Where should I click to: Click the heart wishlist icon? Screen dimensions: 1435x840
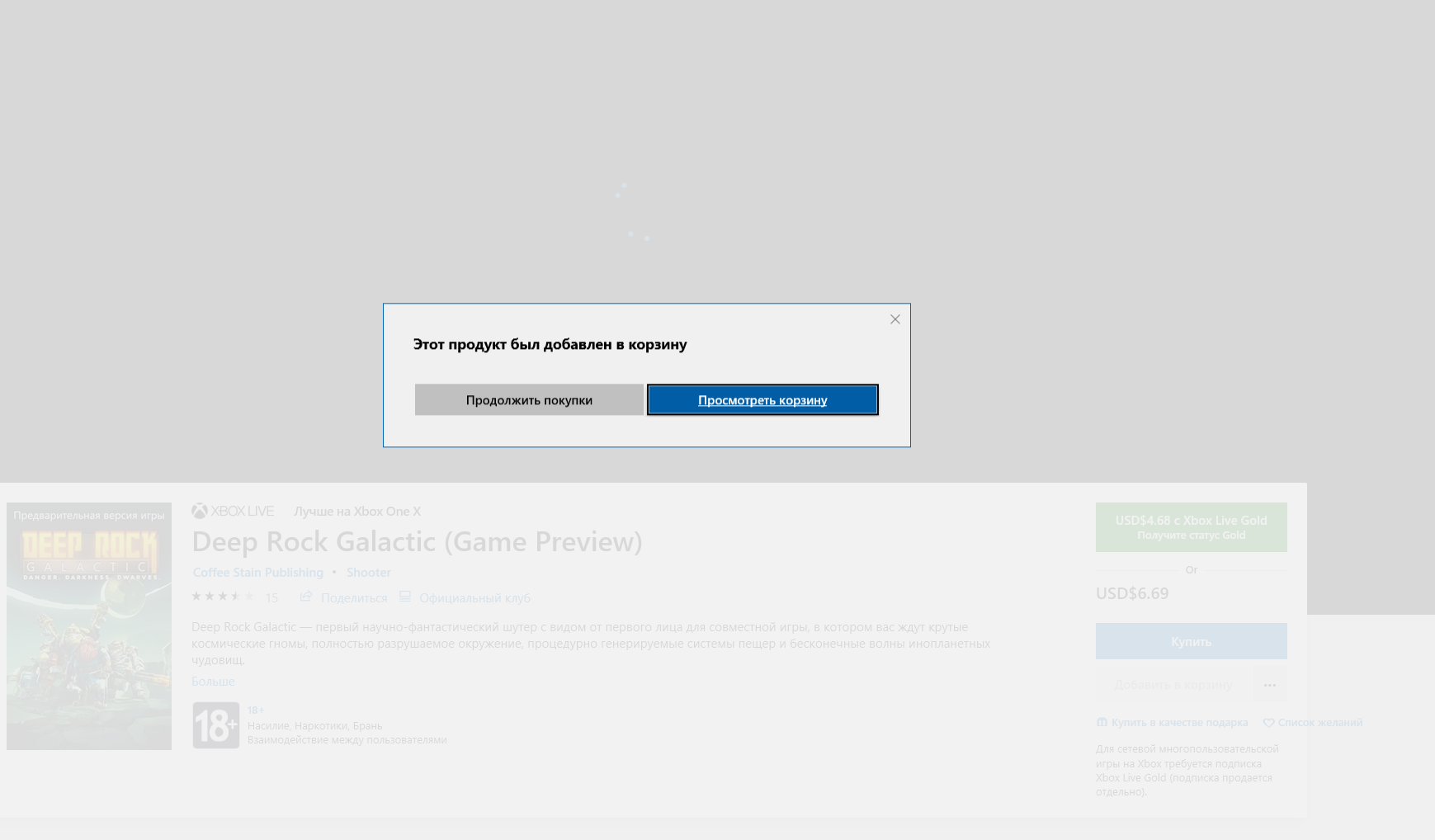[1269, 723]
